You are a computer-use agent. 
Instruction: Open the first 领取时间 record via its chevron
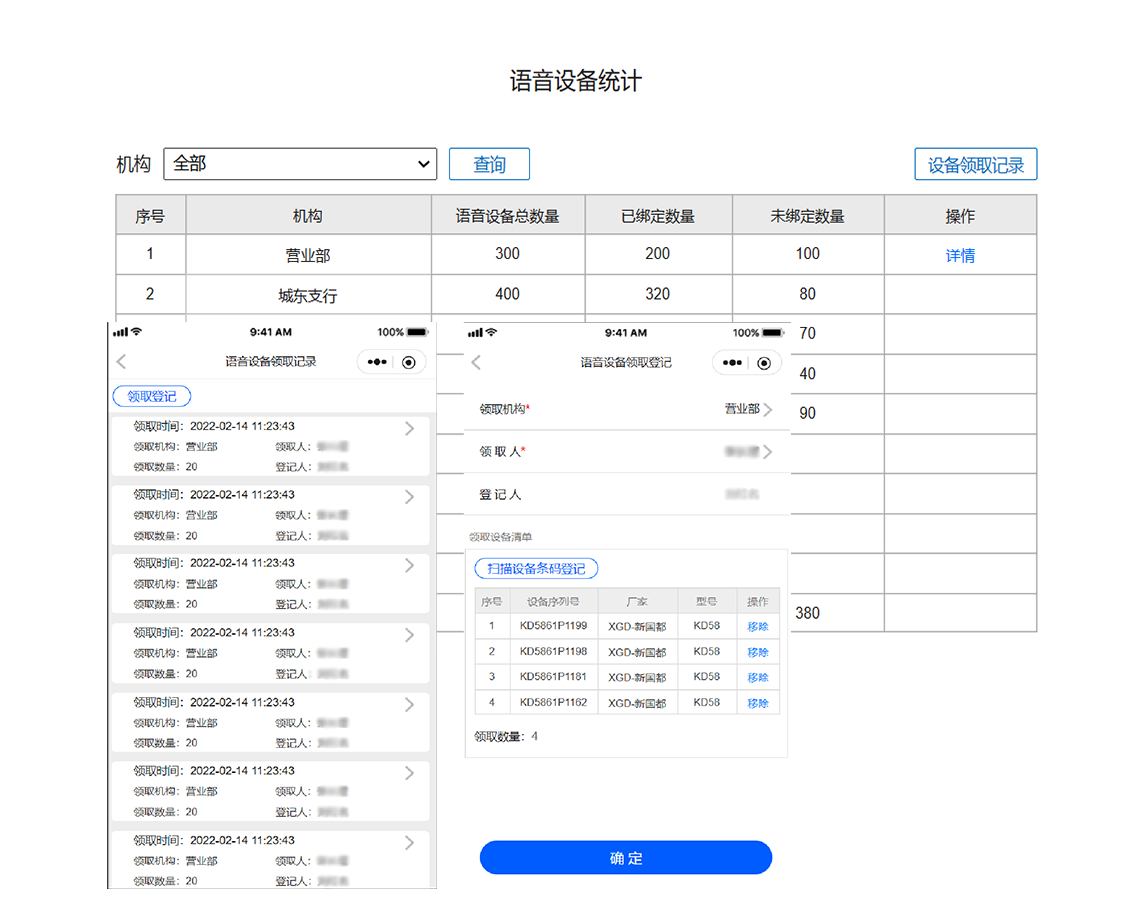pos(408,429)
